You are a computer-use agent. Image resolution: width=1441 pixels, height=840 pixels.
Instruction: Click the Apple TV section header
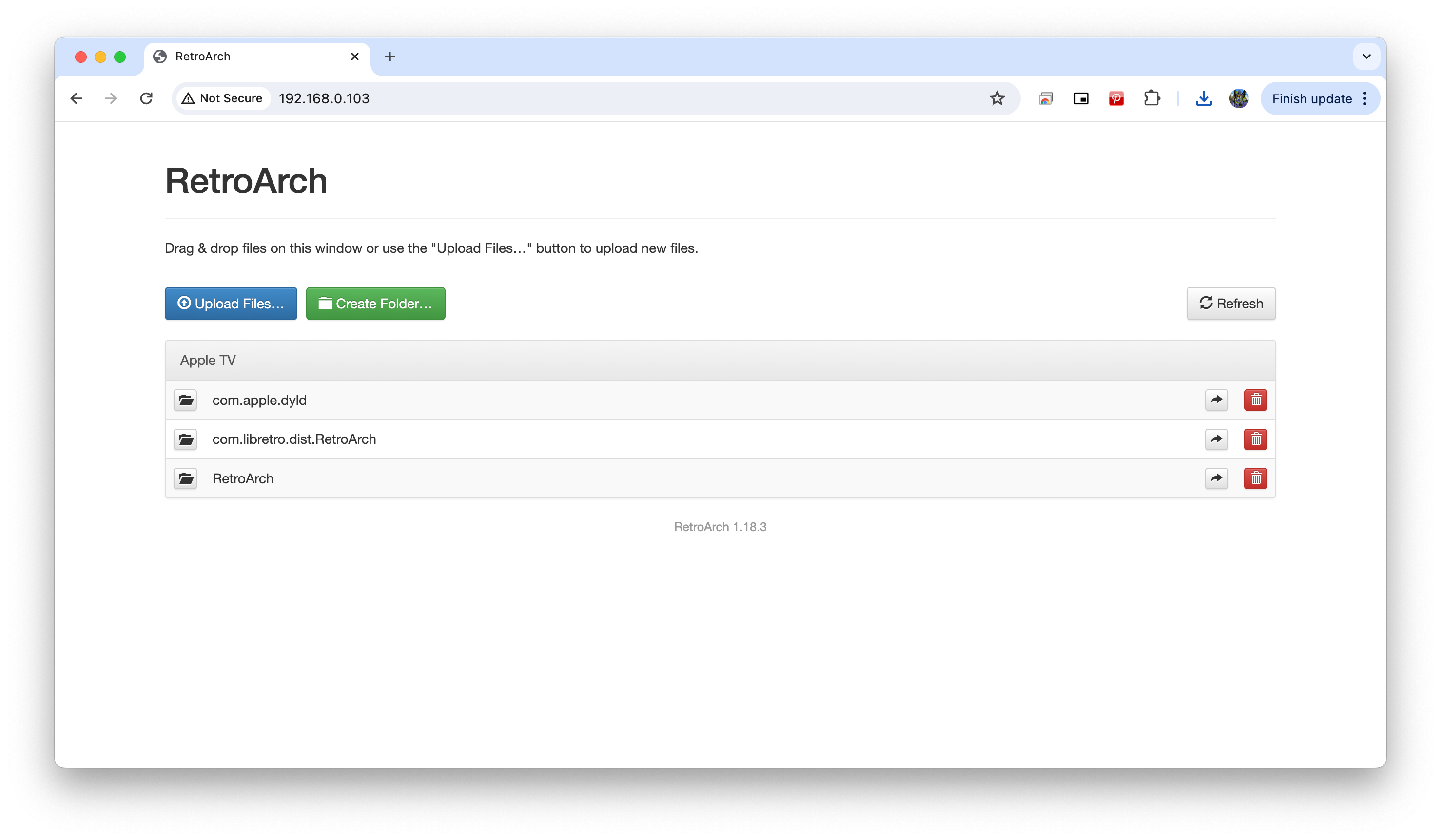(x=208, y=360)
